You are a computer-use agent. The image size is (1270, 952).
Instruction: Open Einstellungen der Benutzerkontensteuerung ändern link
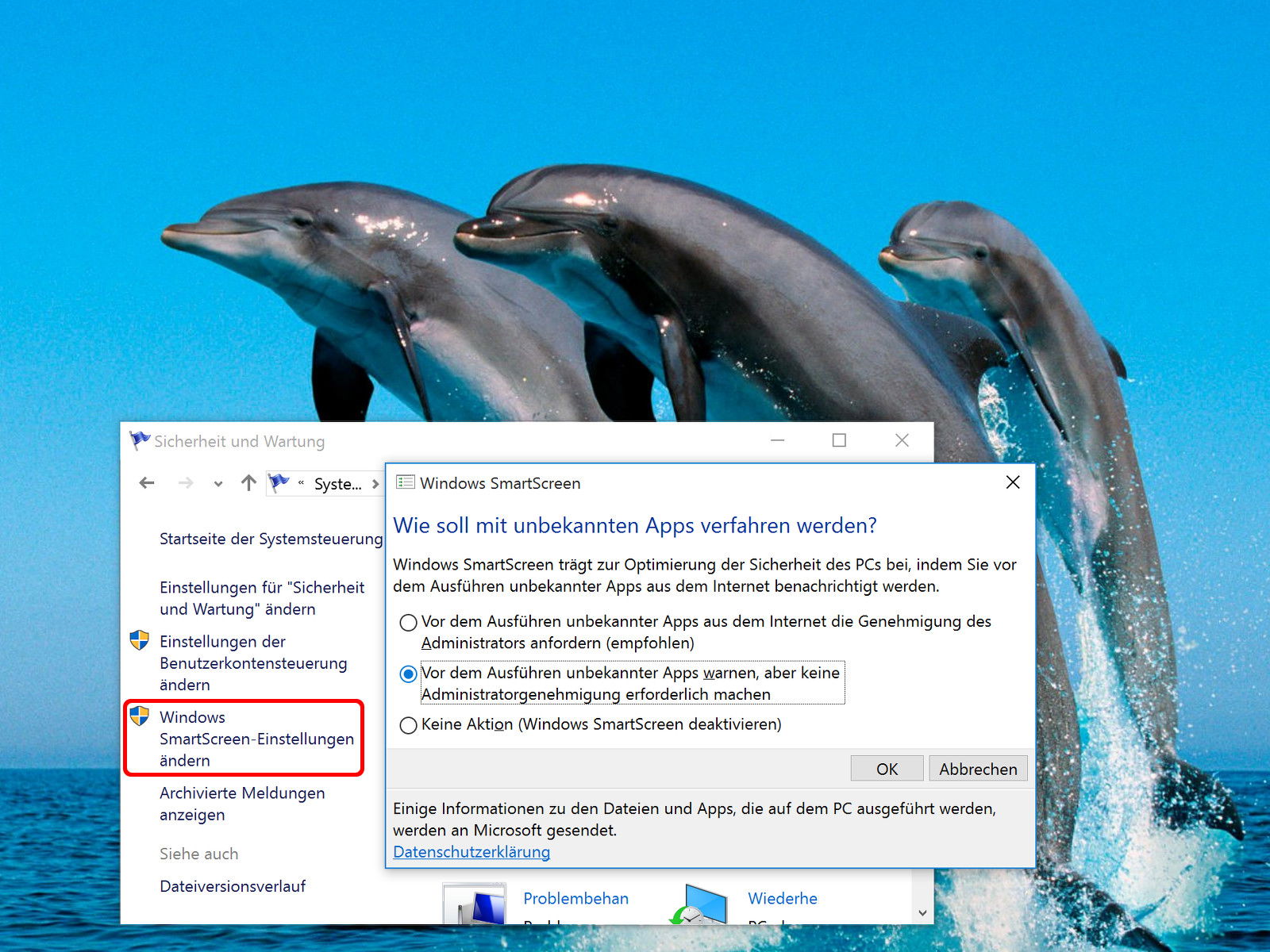[253, 663]
